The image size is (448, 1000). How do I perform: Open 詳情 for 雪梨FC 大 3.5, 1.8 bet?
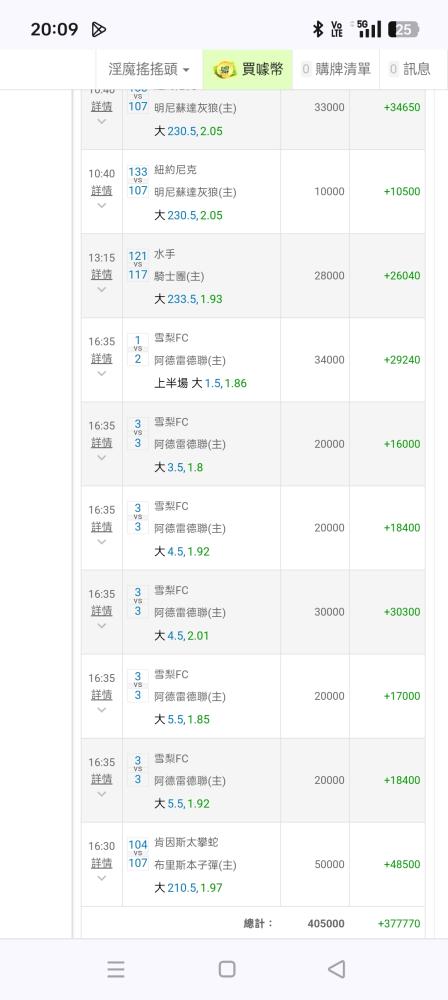[x=101, y=443]
